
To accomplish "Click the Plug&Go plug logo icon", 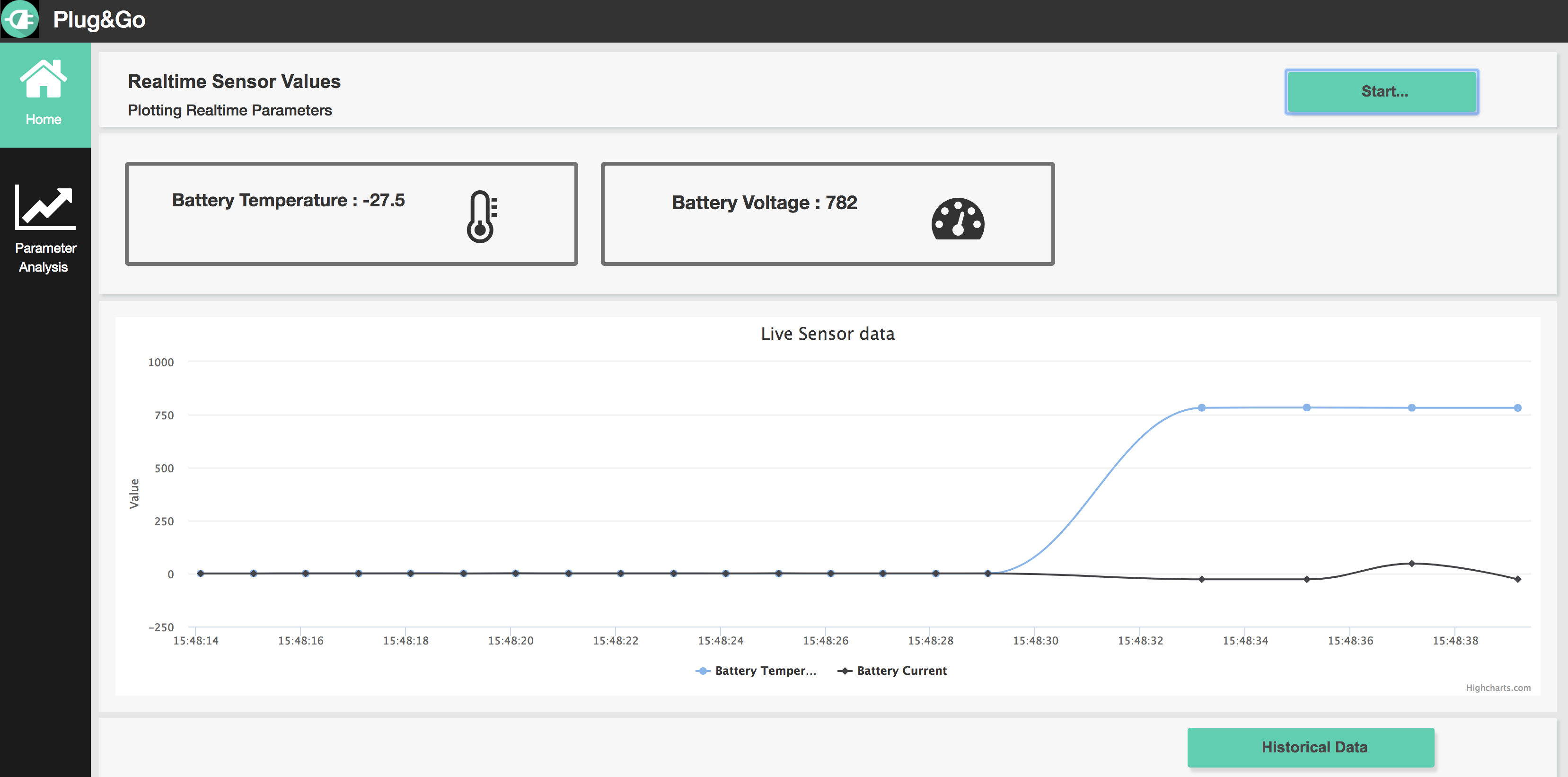I will (x=20, y=19).
